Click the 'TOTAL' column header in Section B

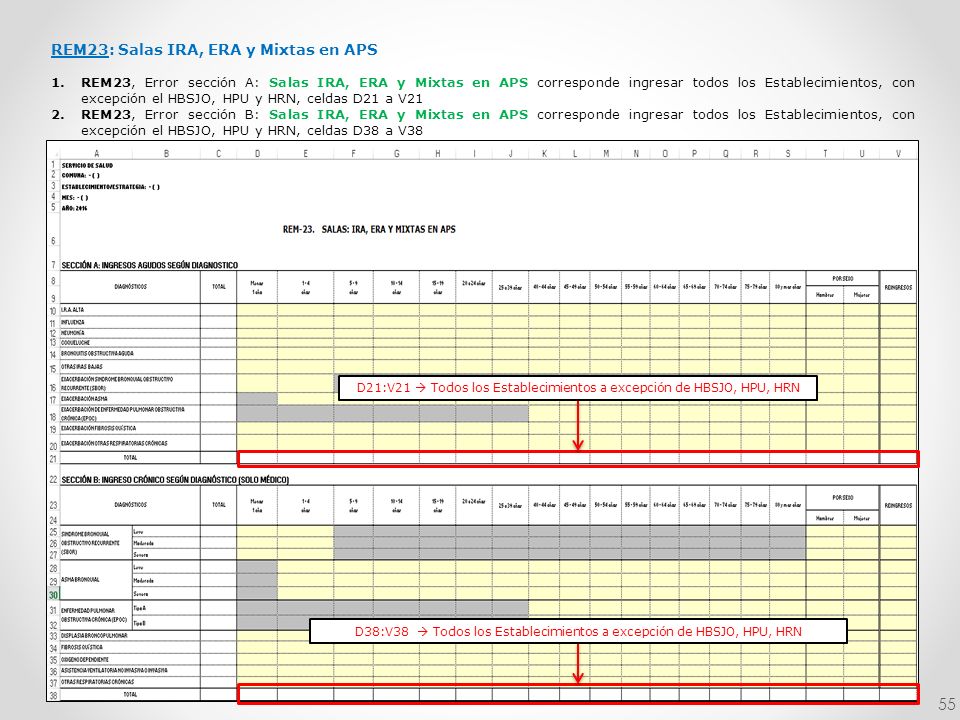(219, 505)
